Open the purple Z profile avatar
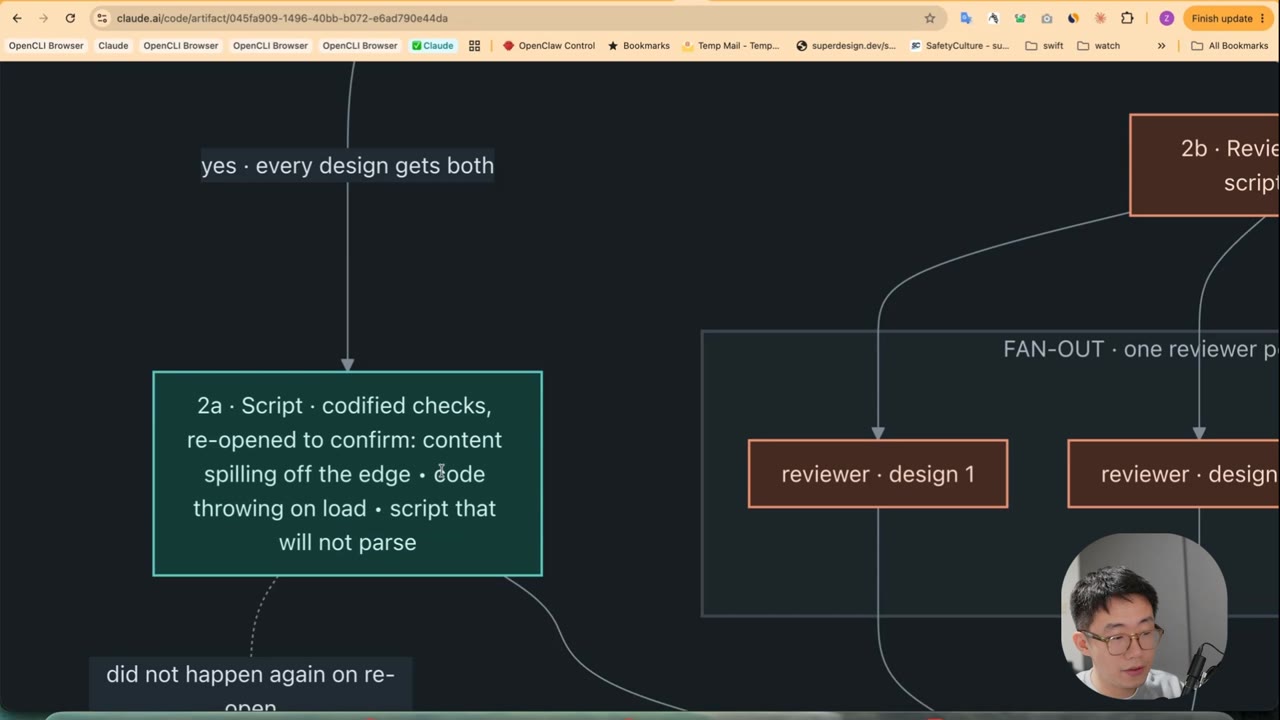Viewport: 1280px width, 720px height. [x=1166, y=18]
